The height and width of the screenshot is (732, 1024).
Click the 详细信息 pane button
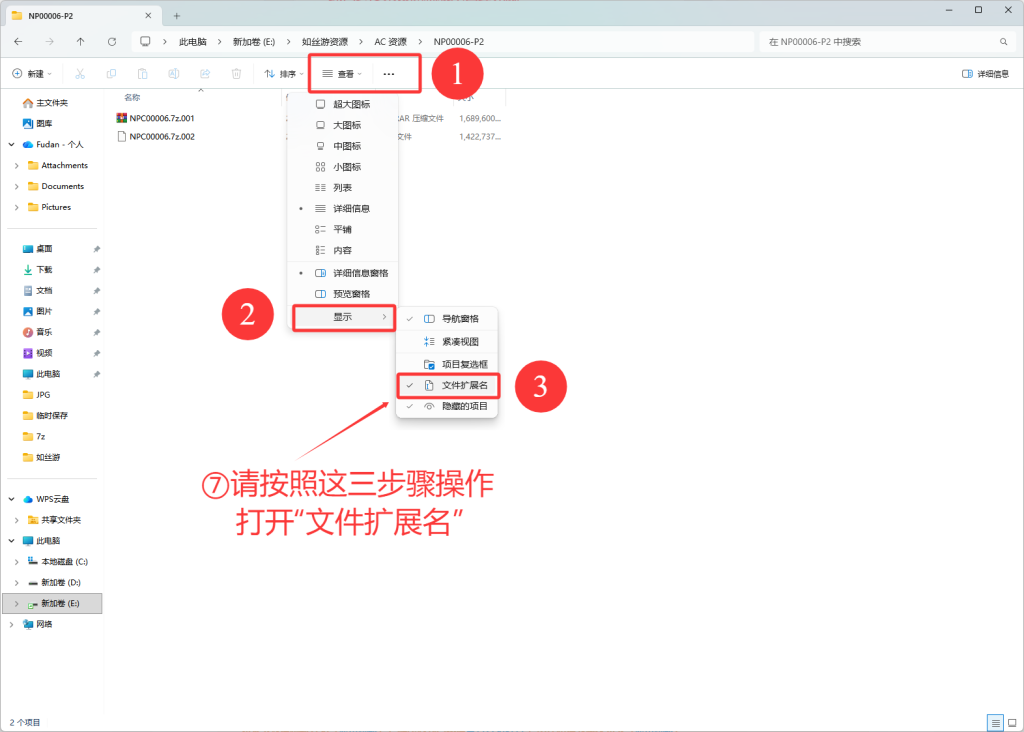coord(984,74)
